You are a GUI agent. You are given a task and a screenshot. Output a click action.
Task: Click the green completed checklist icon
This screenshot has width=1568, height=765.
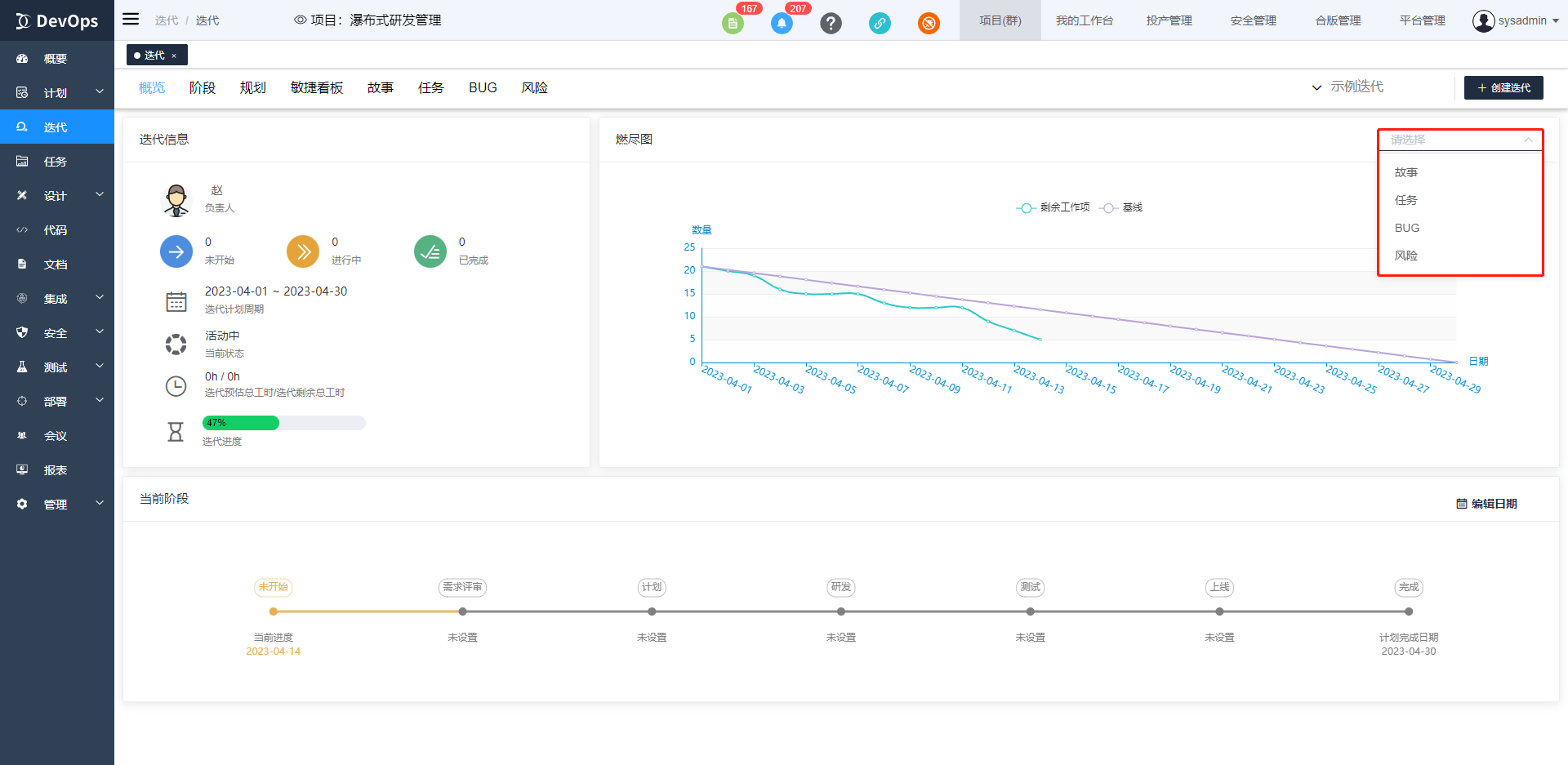[x=430, y=251]
